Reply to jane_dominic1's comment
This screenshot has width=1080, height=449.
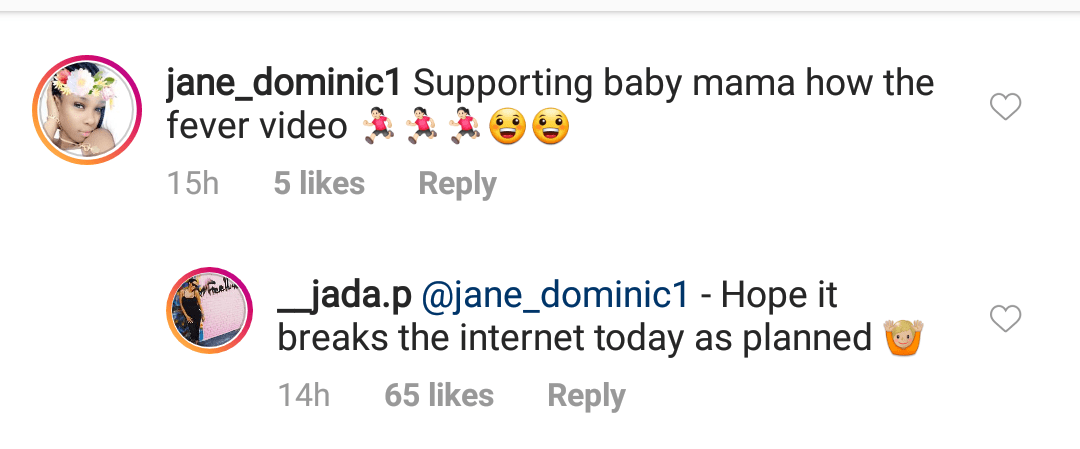(457, 184)
